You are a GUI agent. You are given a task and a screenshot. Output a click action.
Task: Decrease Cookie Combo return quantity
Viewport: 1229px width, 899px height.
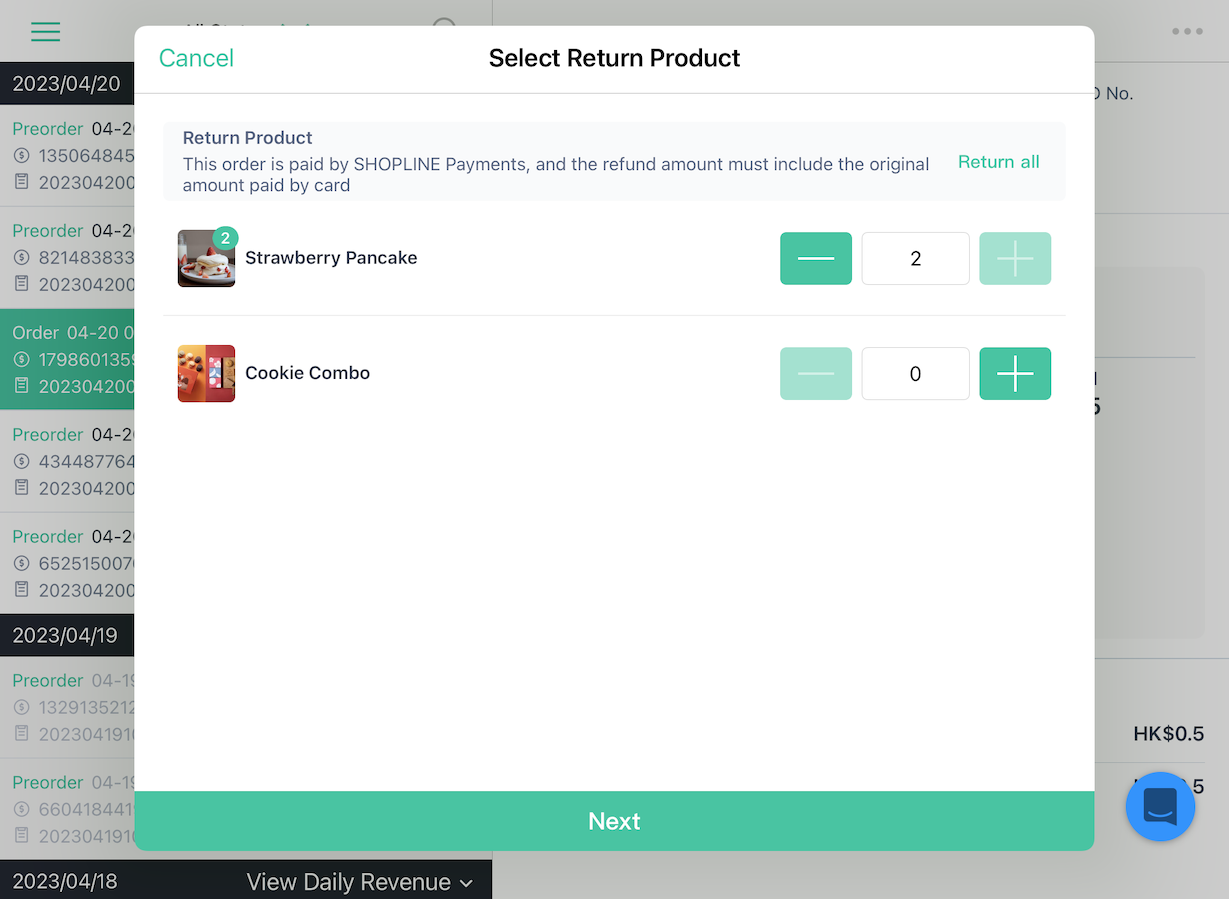point(816,374)
